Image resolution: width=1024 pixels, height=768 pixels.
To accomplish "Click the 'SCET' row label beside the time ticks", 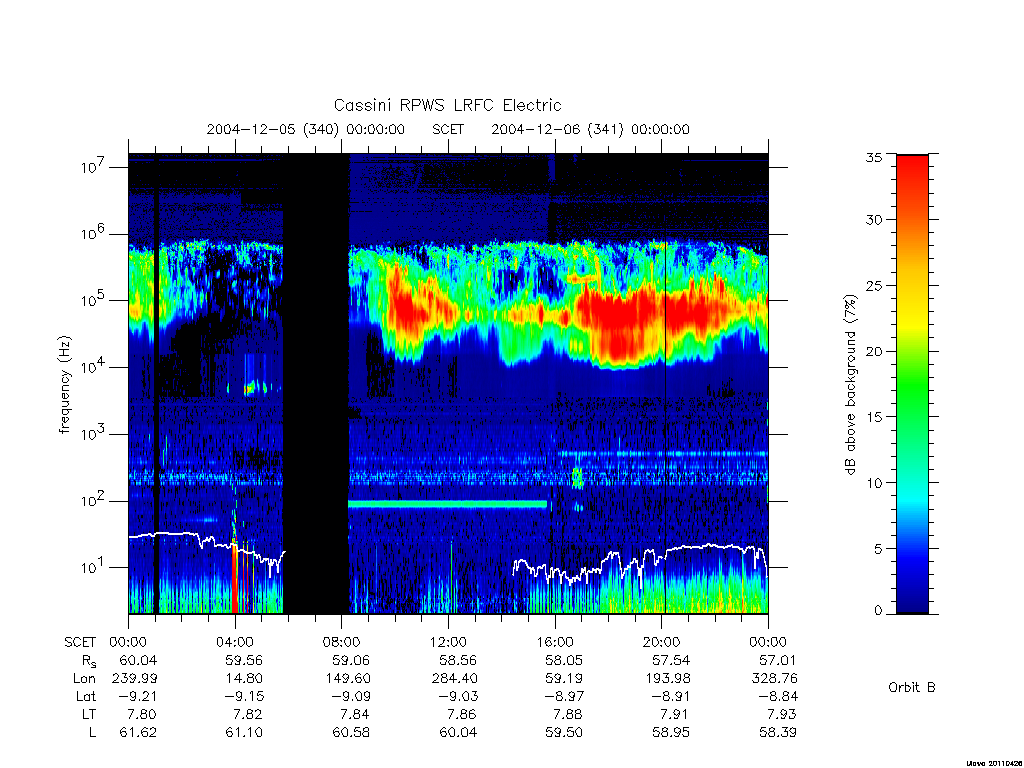I will [80, 642].
